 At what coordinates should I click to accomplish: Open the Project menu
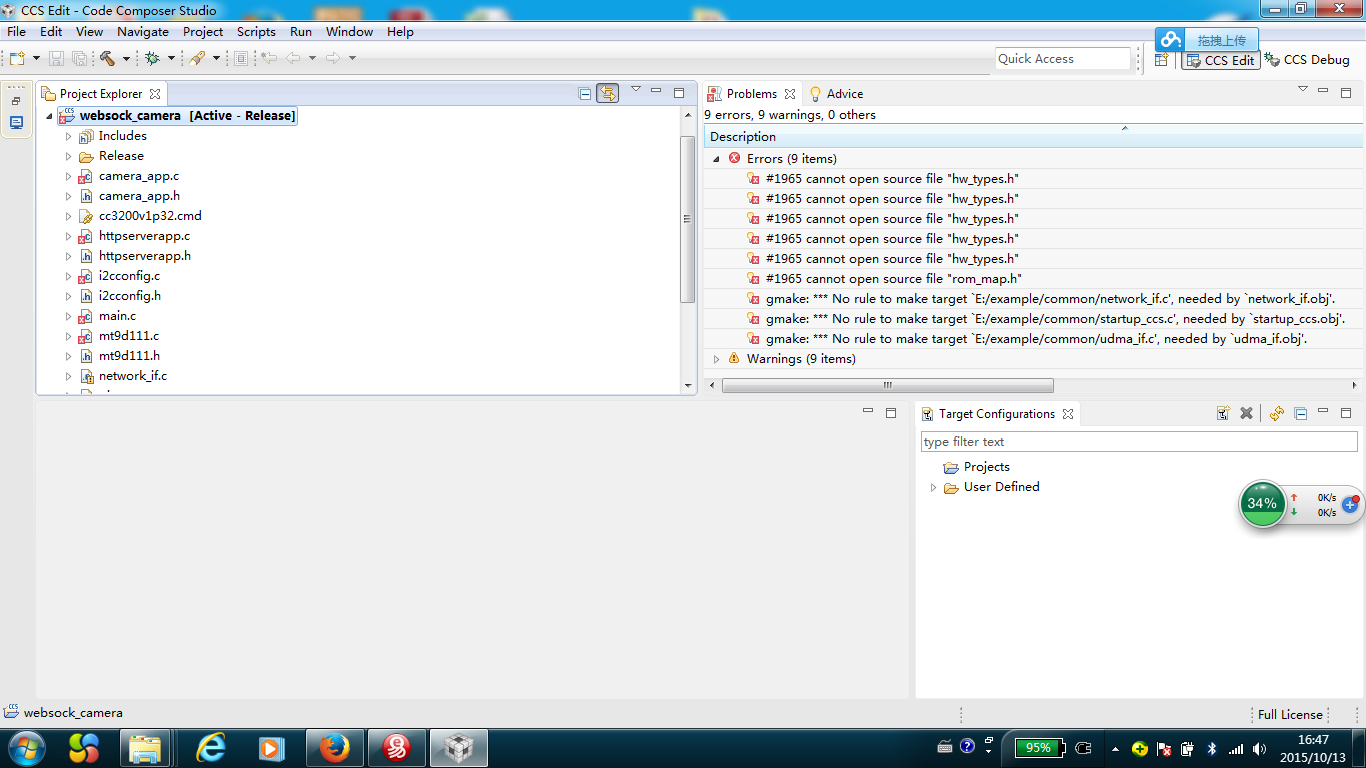[x=203, y=32]
